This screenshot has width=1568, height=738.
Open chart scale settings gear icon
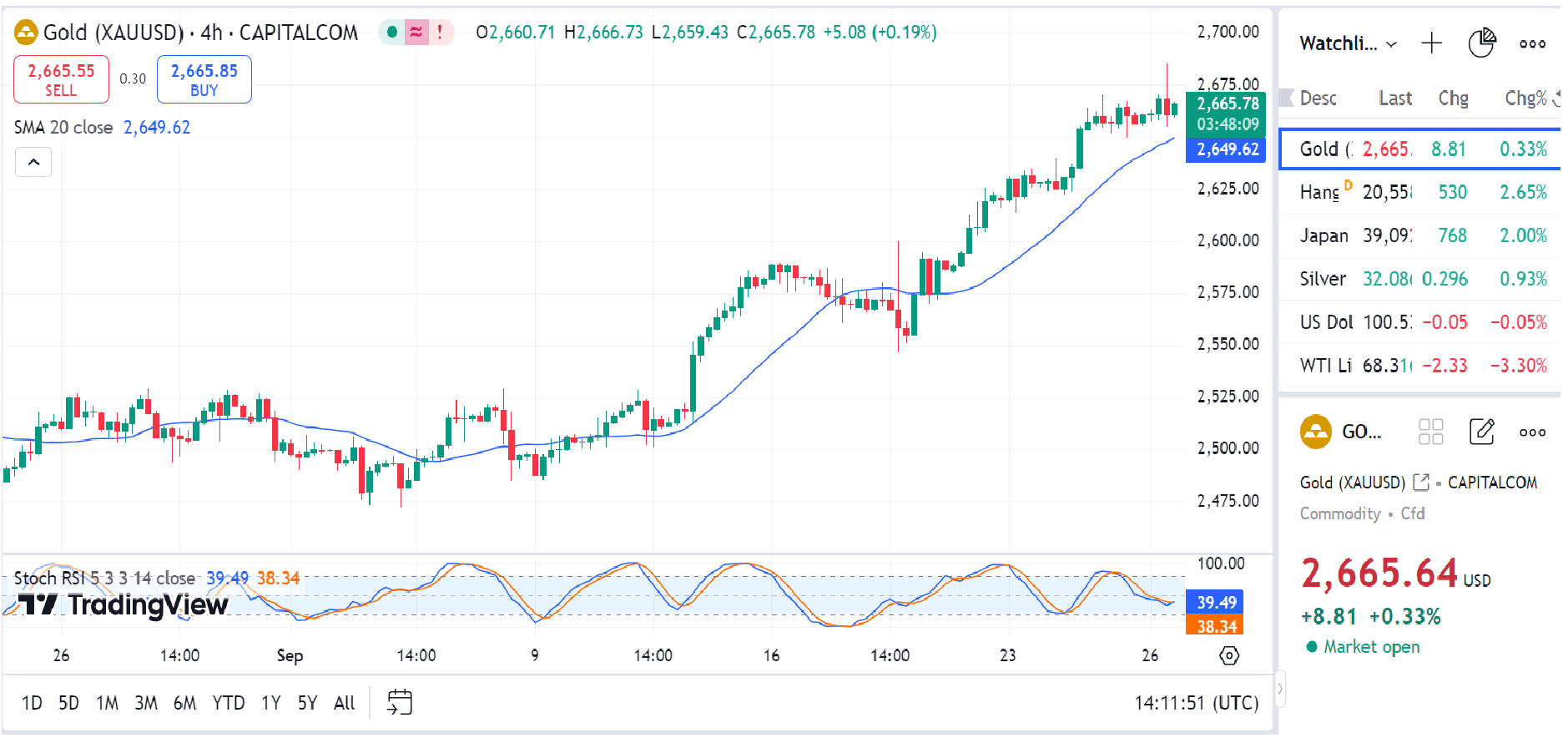tap(1228, 655)
